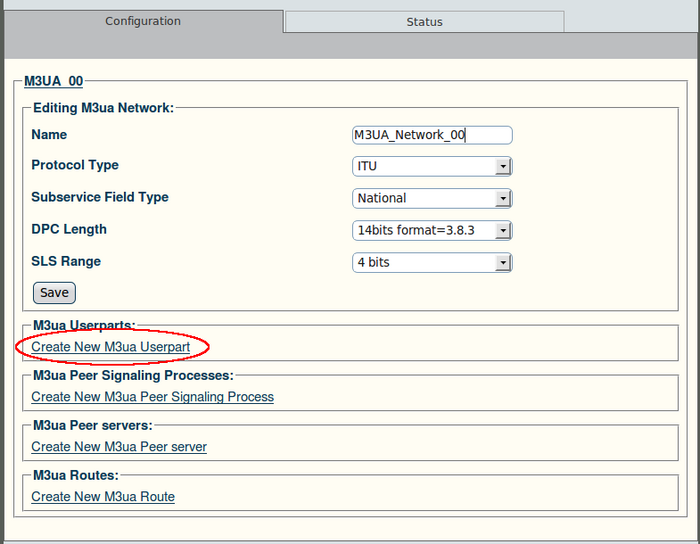Open Create New M3ua Peer Signaling Process

(x=152, y=397)
